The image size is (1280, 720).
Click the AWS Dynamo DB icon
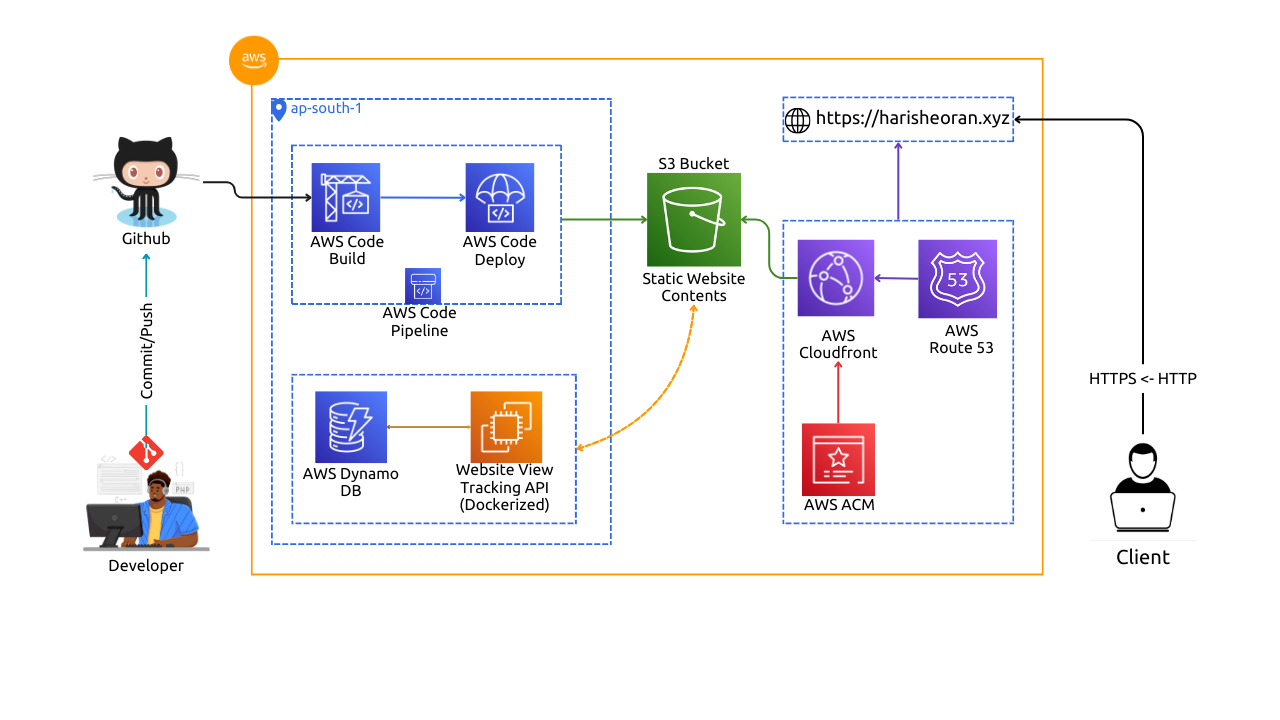(x=351, y=427)
